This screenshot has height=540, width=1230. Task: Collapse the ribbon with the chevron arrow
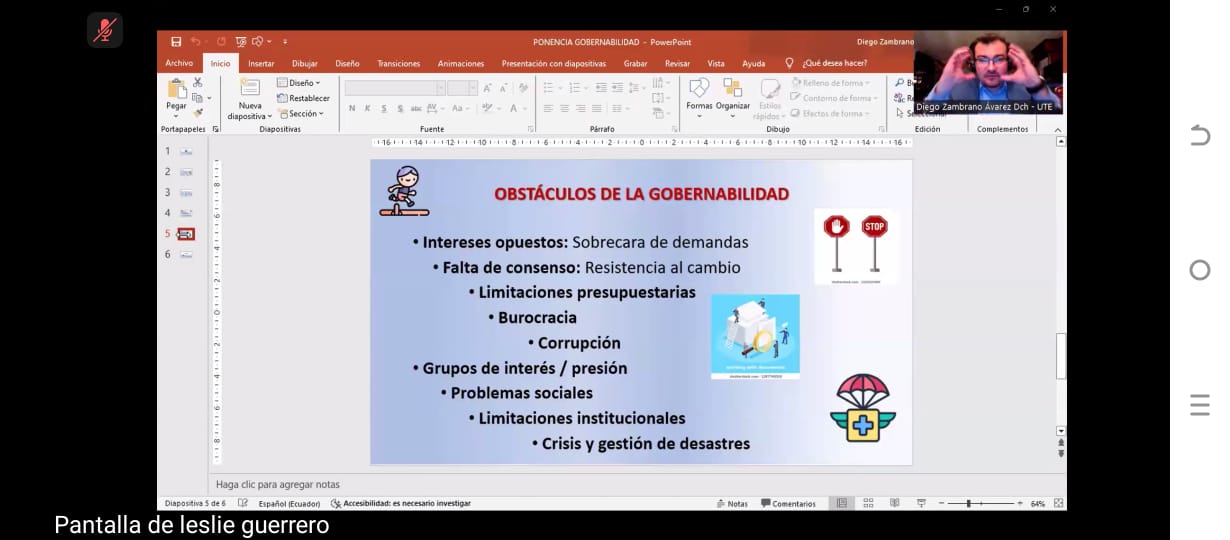1057,129
